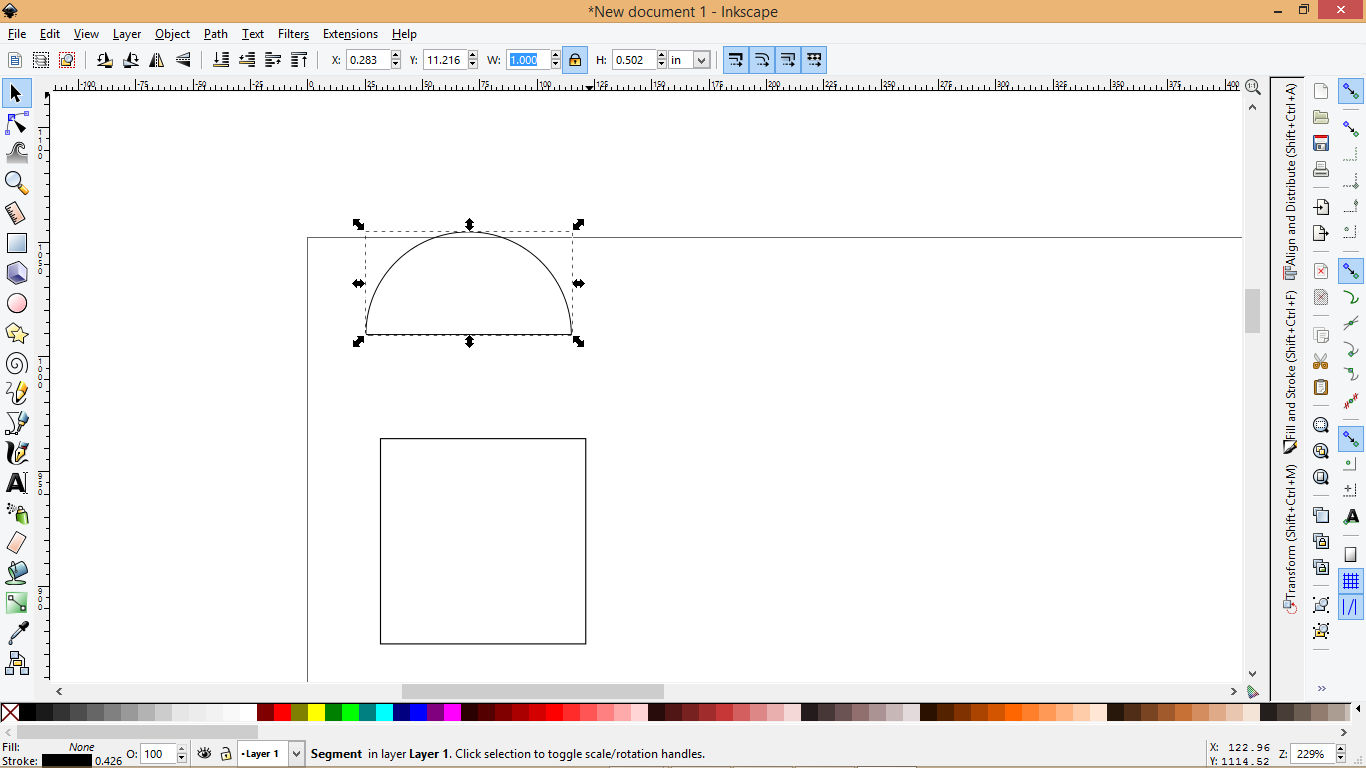Image resolution: width=1366 pixels, height=768 pixels.
Task: Select the Node editing tool
Action: point(16,123)
